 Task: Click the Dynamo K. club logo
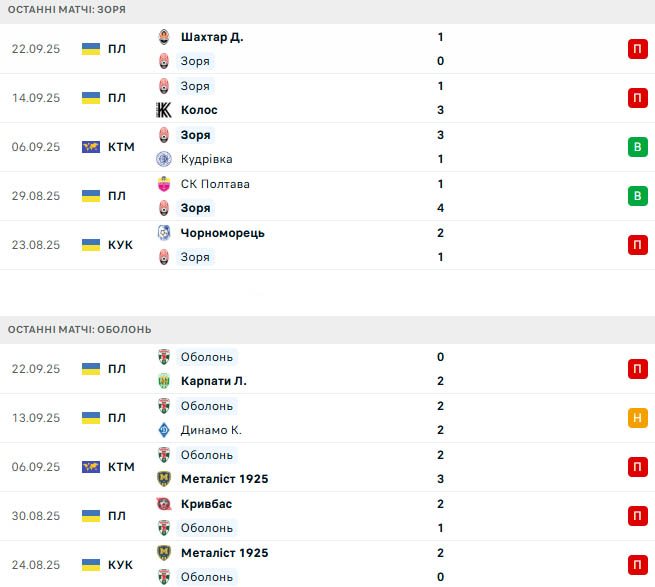[x=165, y=430]
